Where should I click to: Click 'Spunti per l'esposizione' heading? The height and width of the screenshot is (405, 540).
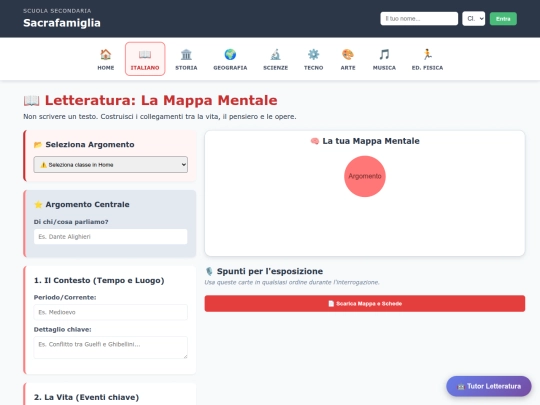pyautogui.click(x=264, y=271)
